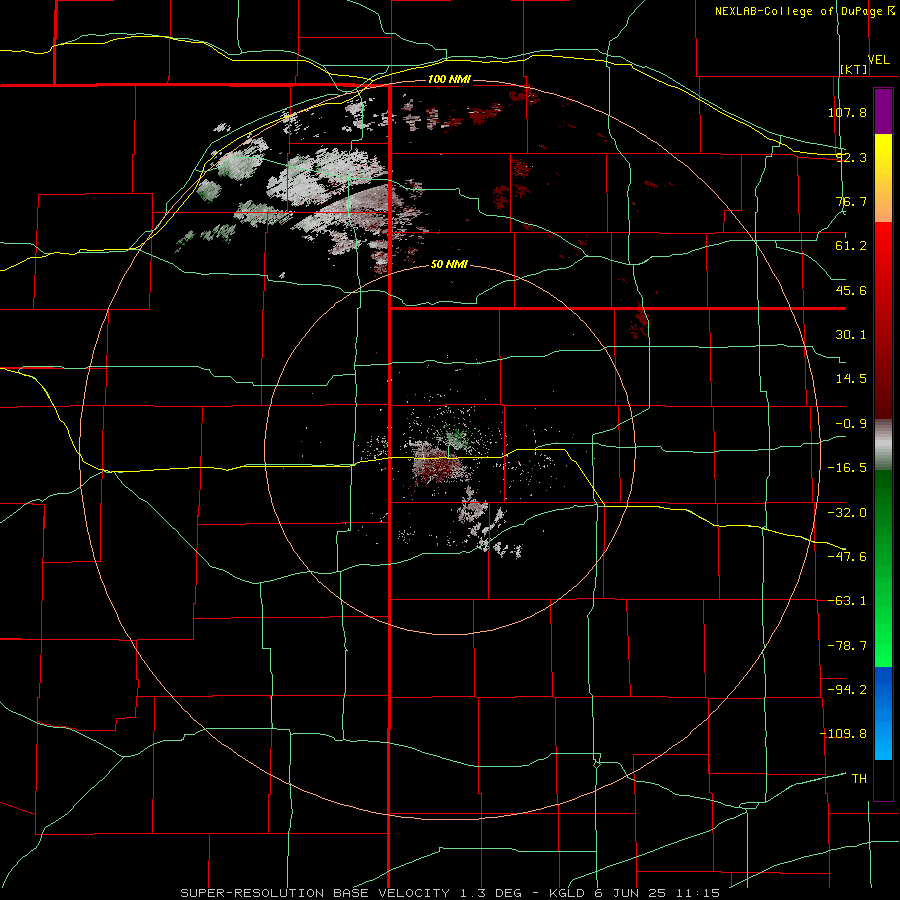
Task: Click the -16.5 velocity scale value
Action: click(x=847, y=468)
